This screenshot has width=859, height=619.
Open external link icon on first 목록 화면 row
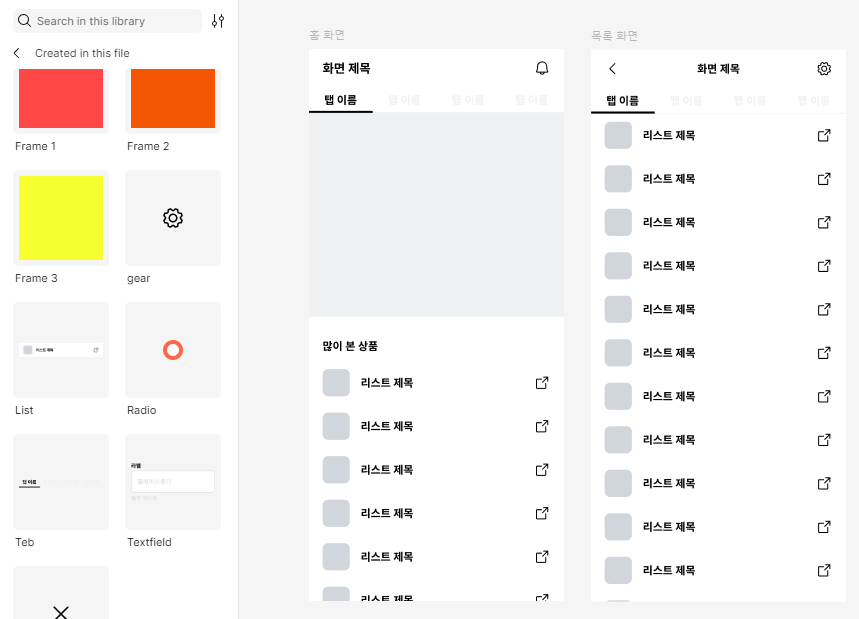(x=824, y=135)
